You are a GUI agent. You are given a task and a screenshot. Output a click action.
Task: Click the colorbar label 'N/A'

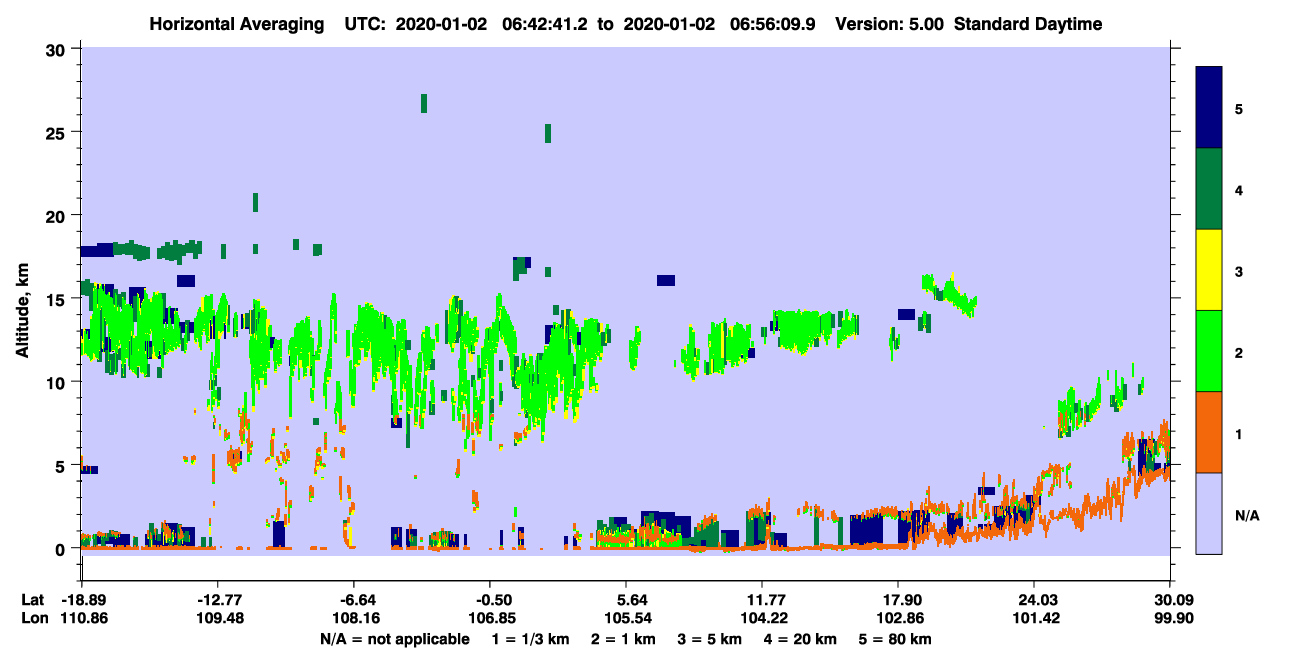[x=1246, y=514]
